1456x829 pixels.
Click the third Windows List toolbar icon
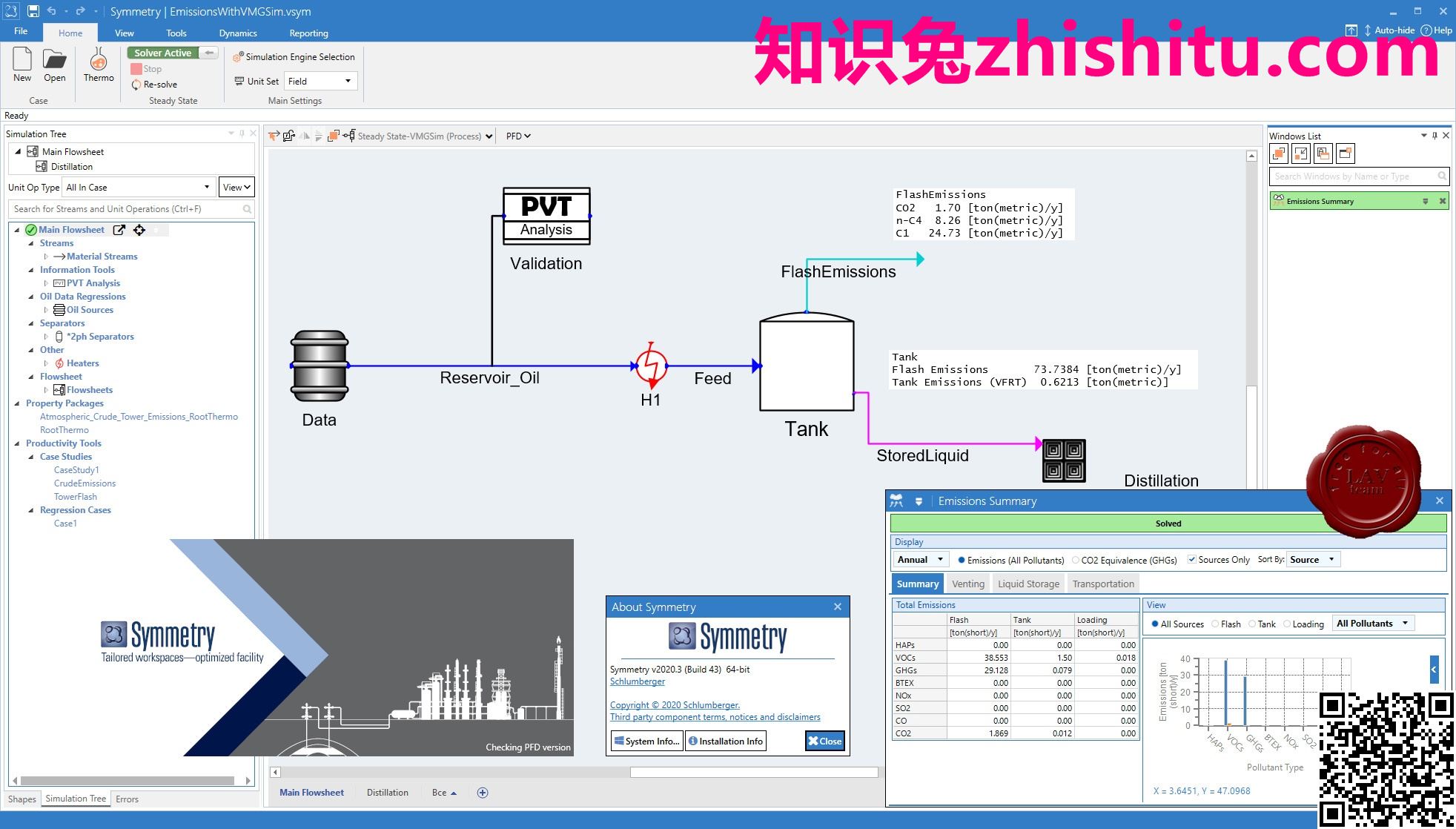(x=1323, y=153)
